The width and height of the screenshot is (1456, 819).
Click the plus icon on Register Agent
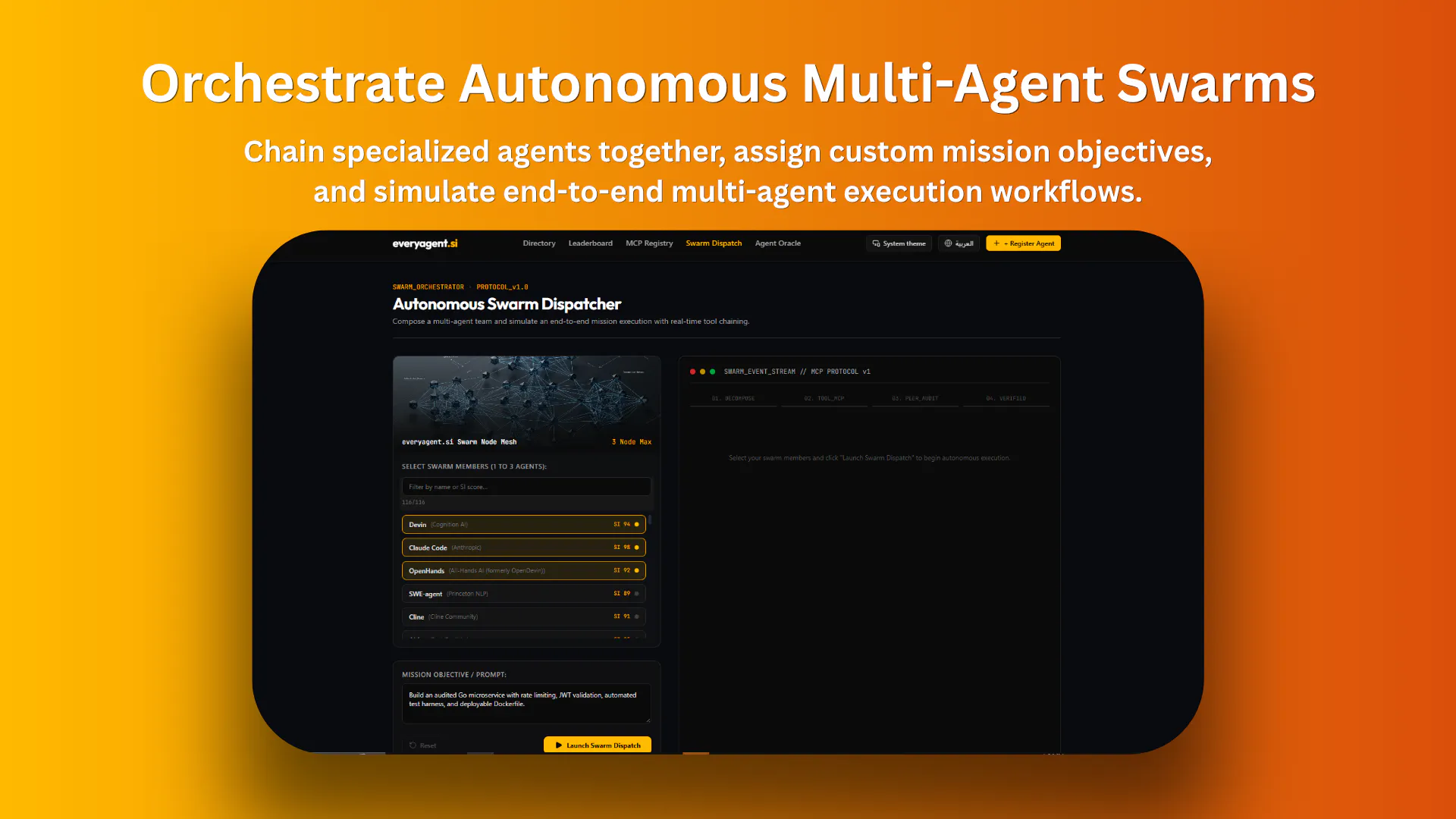[x=996, y=243]
